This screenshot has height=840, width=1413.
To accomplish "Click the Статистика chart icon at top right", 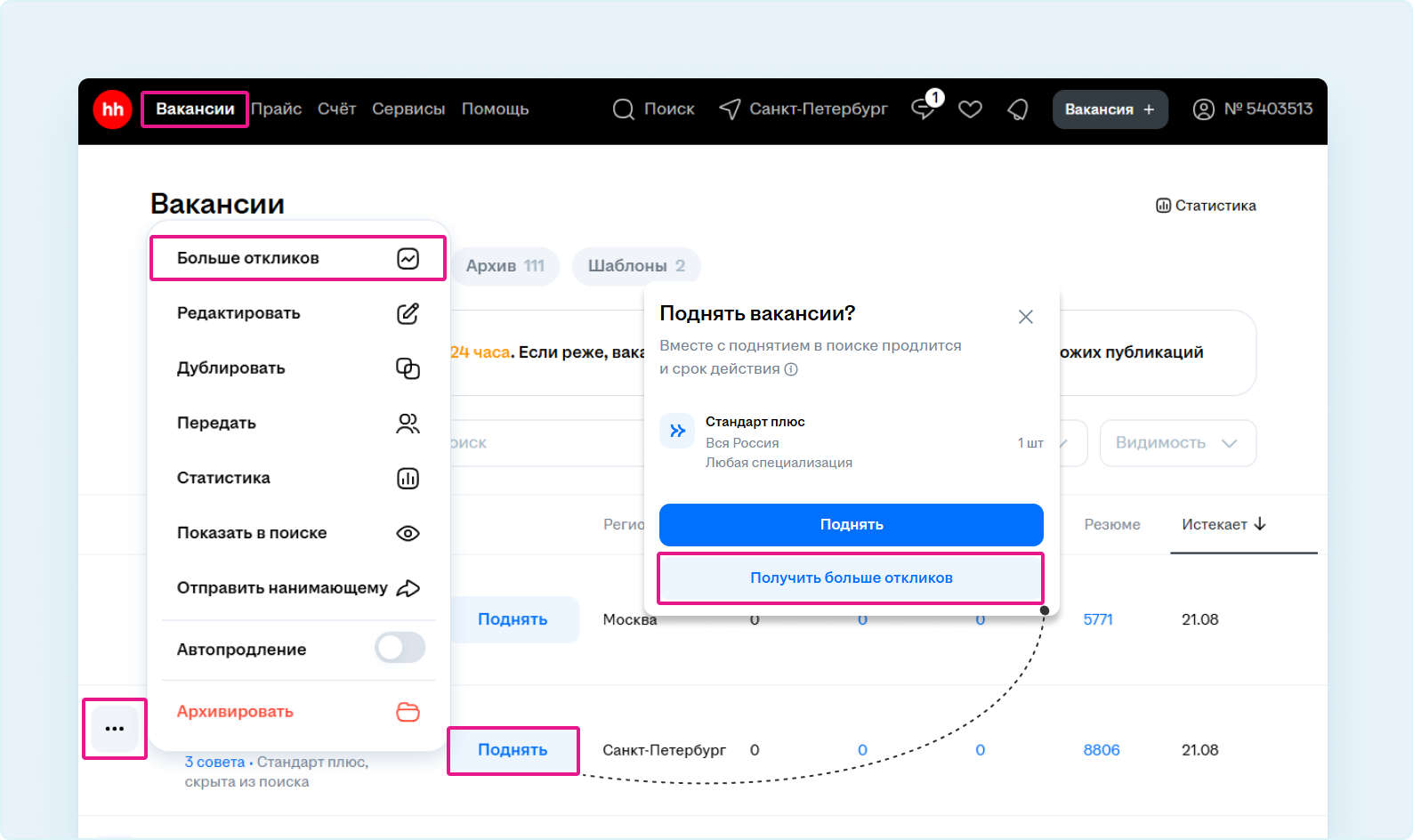I will point(1163,206).
